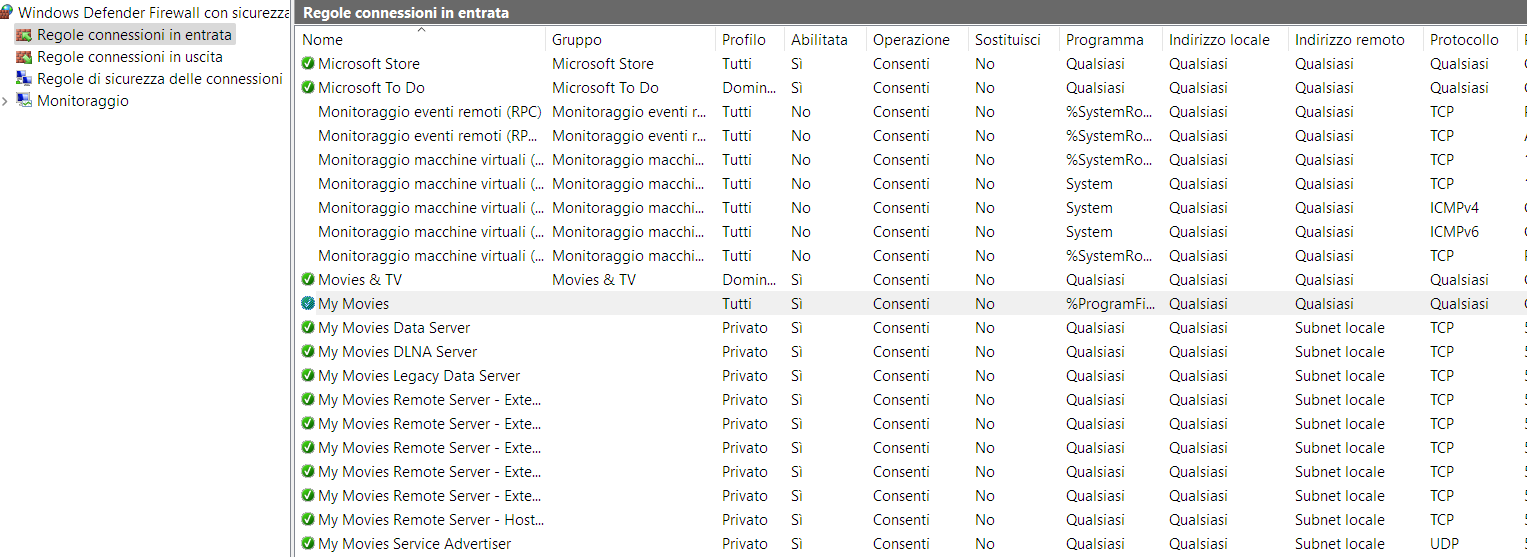Click Sostituisci No cell in My Movies row
1527x557 pixels.
[x=985, y=304]
